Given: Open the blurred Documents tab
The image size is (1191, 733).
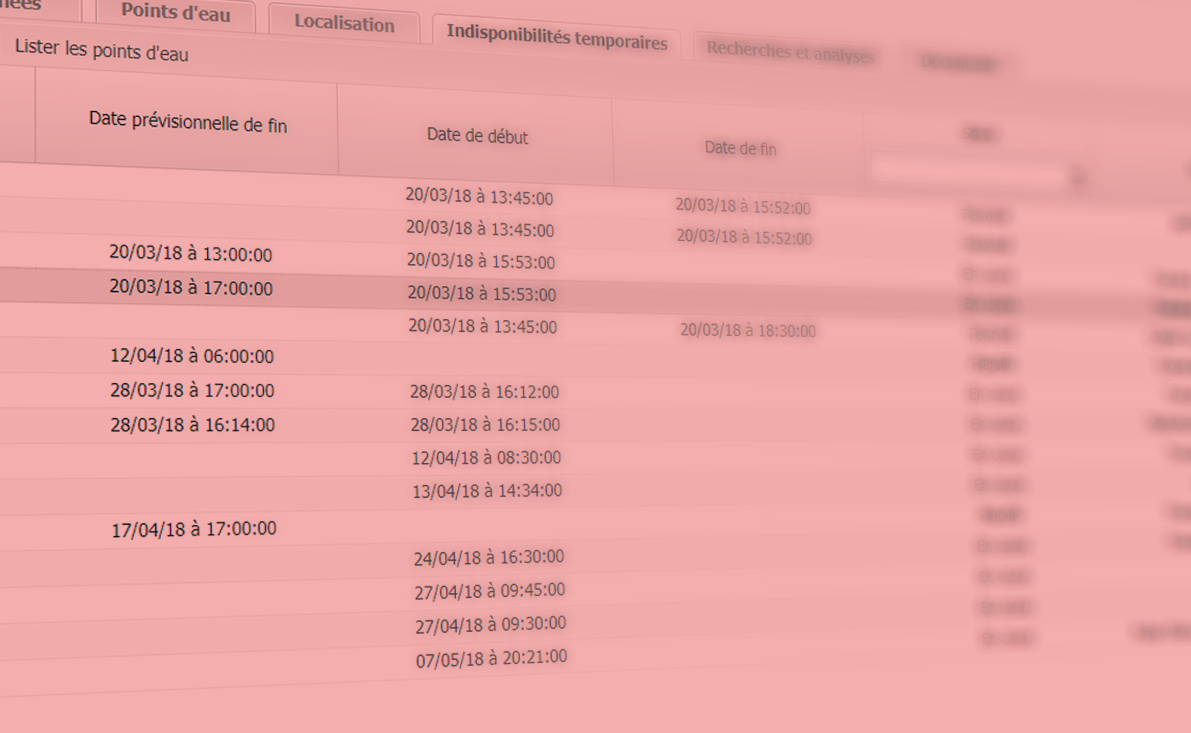Looking at the screenshot, I should click(x=959, y=64).
